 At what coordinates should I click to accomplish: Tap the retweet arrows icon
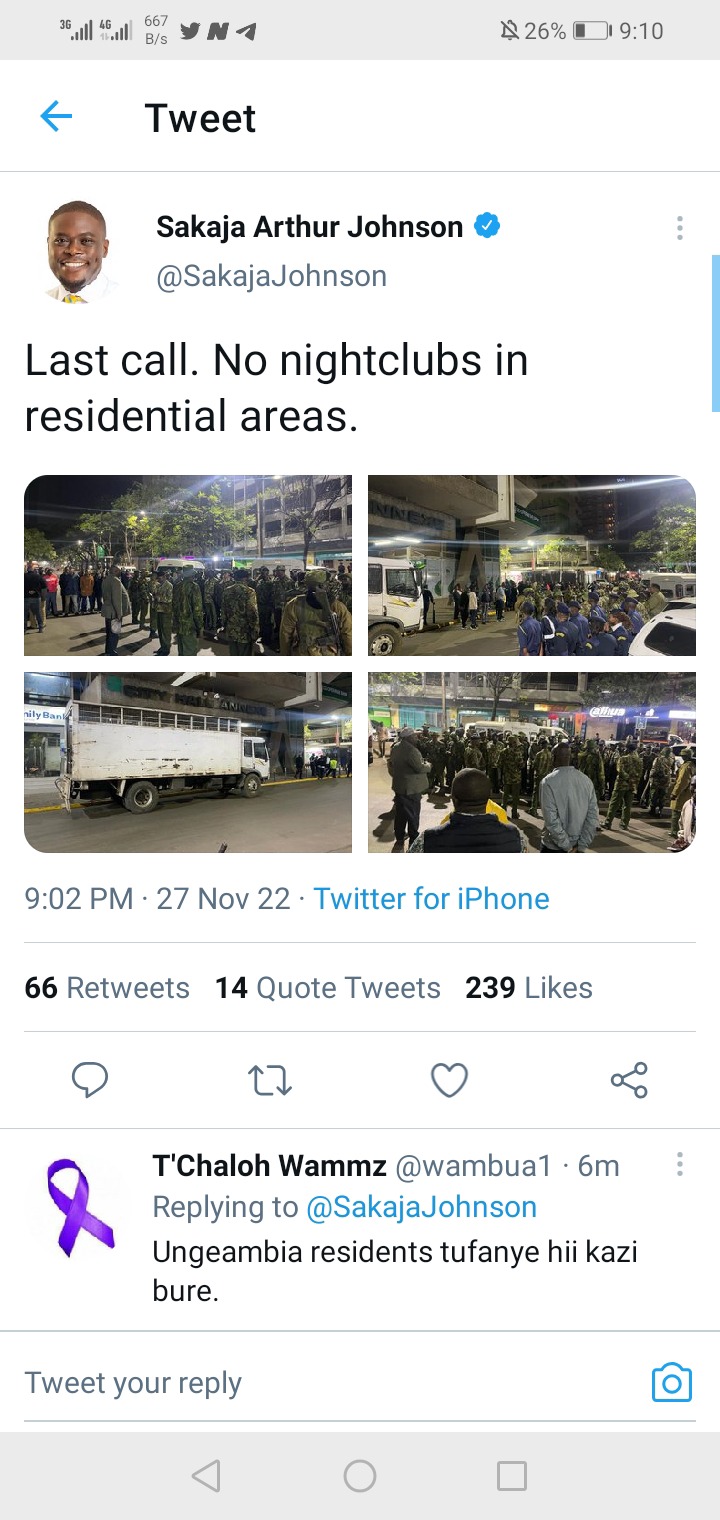point(269,1080)
